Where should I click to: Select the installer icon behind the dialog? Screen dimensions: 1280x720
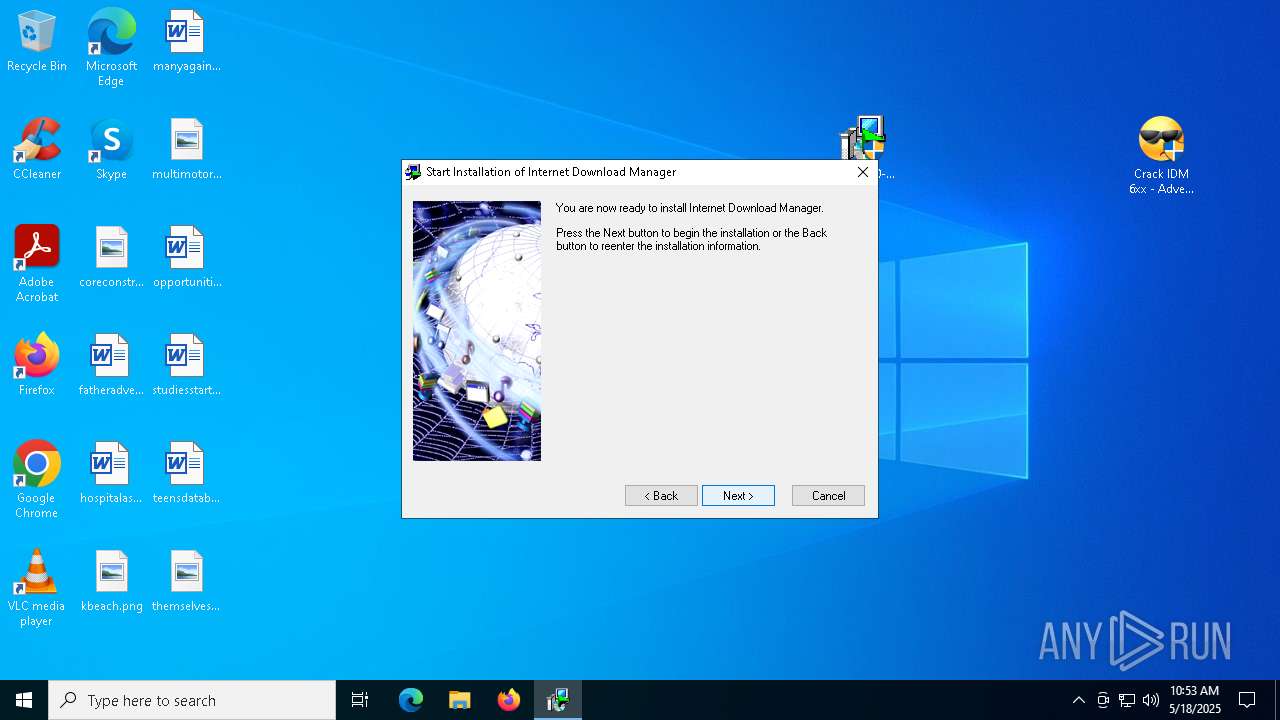point(863,137)
